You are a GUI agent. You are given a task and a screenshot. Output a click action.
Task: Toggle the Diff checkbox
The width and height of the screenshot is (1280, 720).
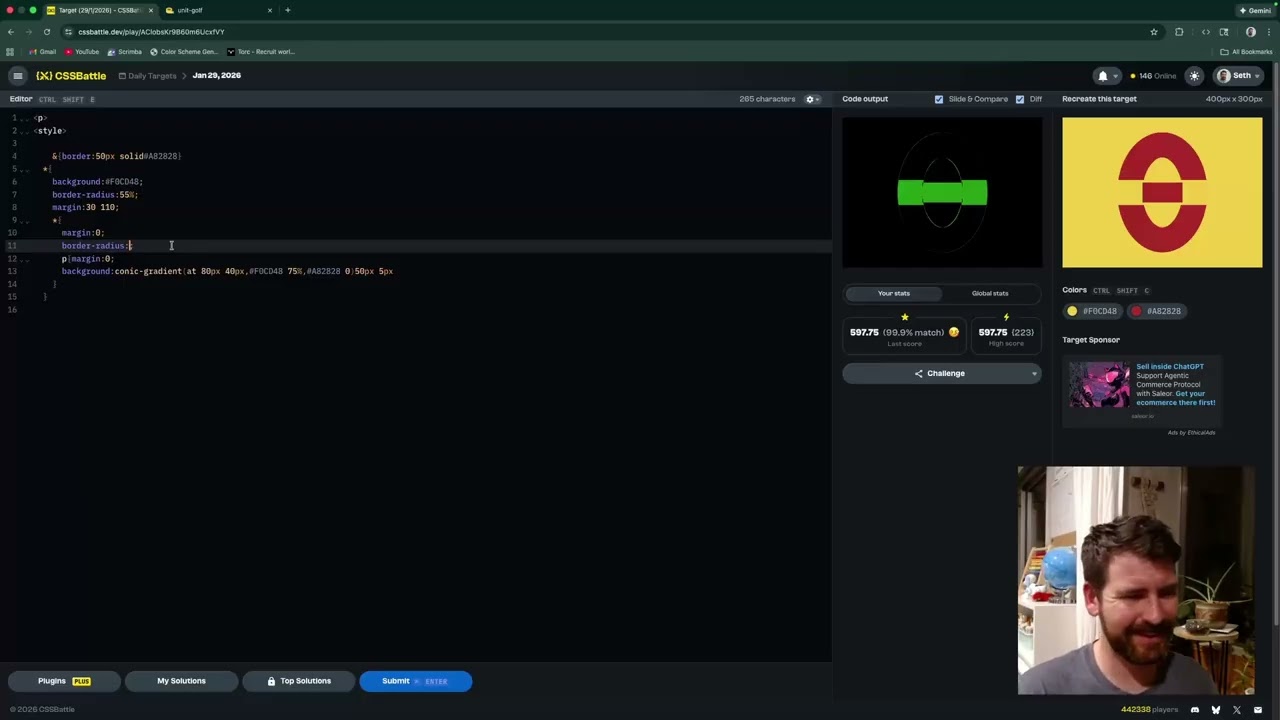click(1020, 99)
